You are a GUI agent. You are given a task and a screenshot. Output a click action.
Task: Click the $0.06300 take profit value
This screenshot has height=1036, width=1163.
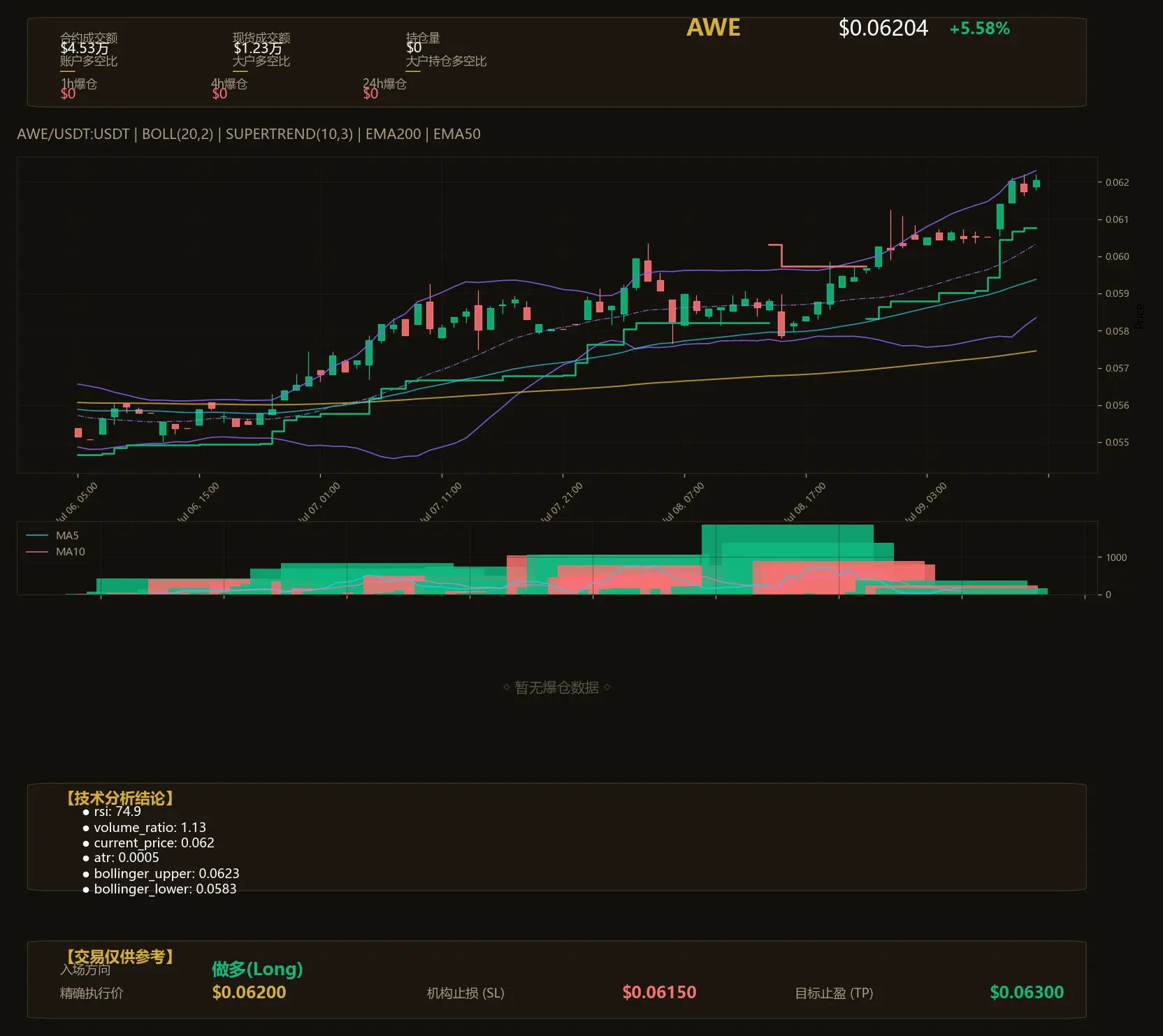(x=1027, y=993)
